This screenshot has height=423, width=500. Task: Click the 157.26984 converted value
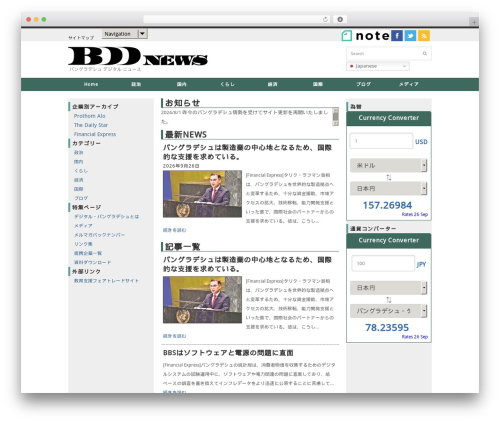tap(387, 205)
